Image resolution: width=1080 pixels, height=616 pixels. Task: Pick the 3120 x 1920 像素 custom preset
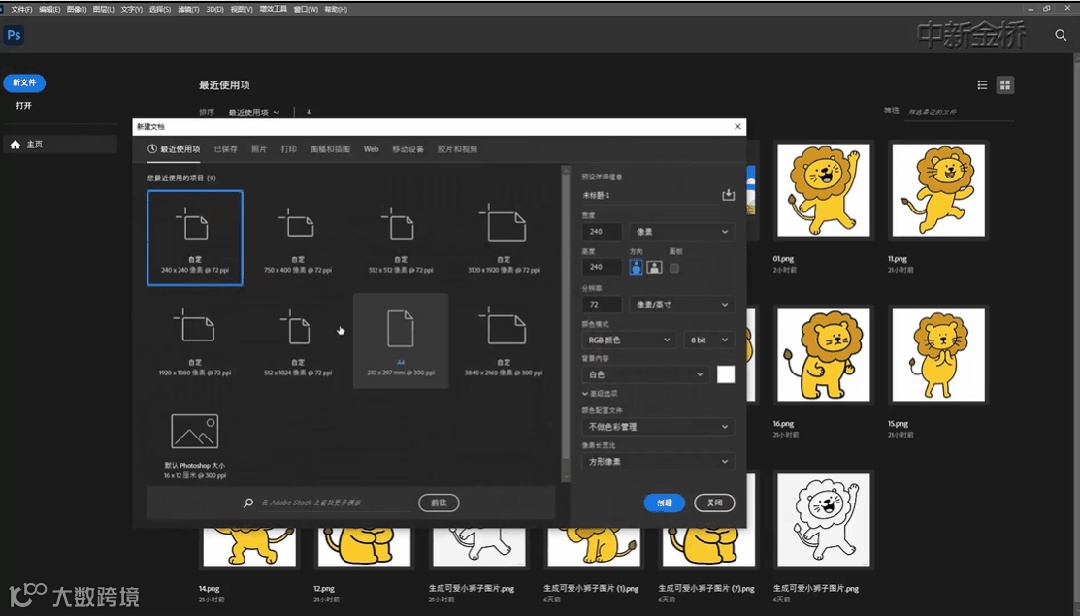coord(503,238)
